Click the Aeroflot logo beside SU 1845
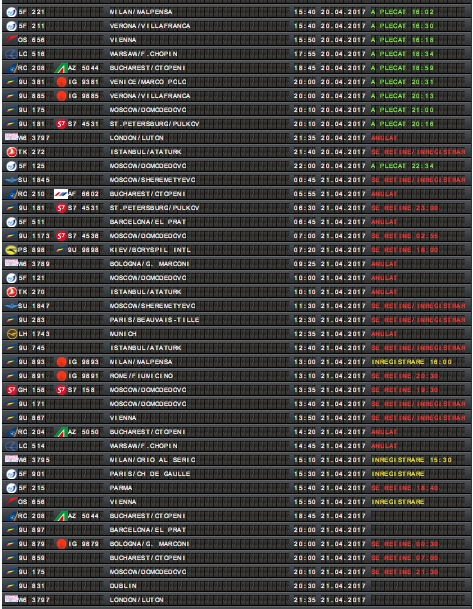Viewport: 473px width, 609px height. pyautogui.click(x=12, y=180)
